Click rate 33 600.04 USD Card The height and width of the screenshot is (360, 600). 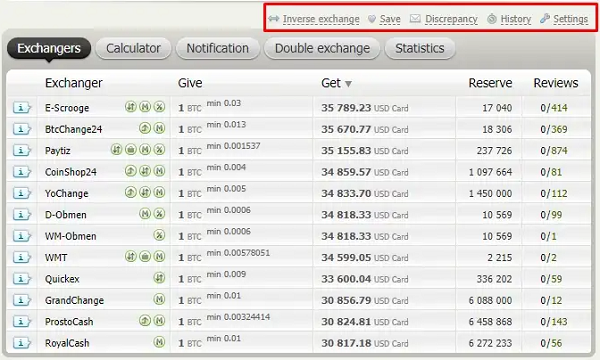coord(365,279)
